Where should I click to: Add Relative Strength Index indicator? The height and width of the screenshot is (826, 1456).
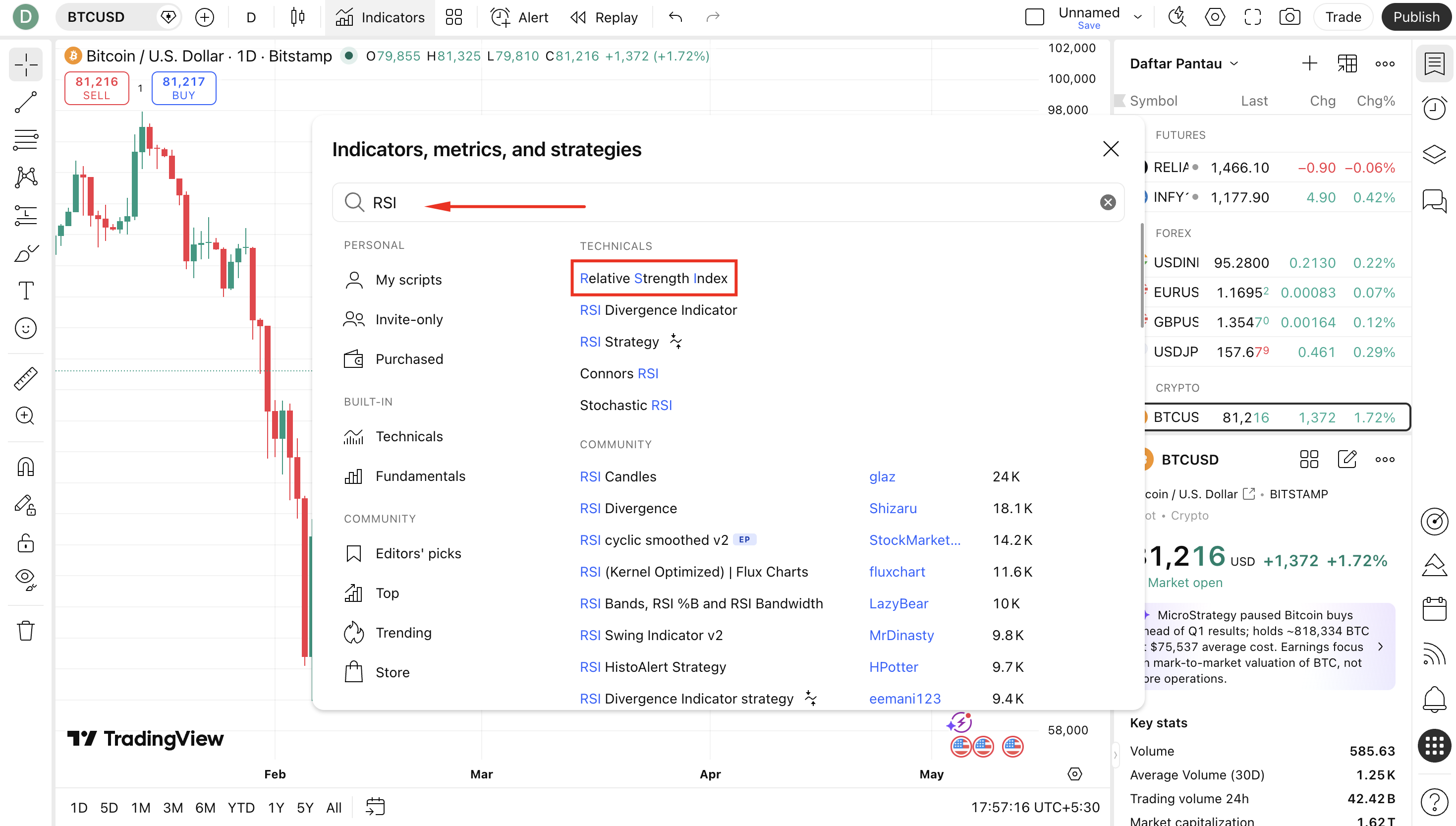coord(653,278)
